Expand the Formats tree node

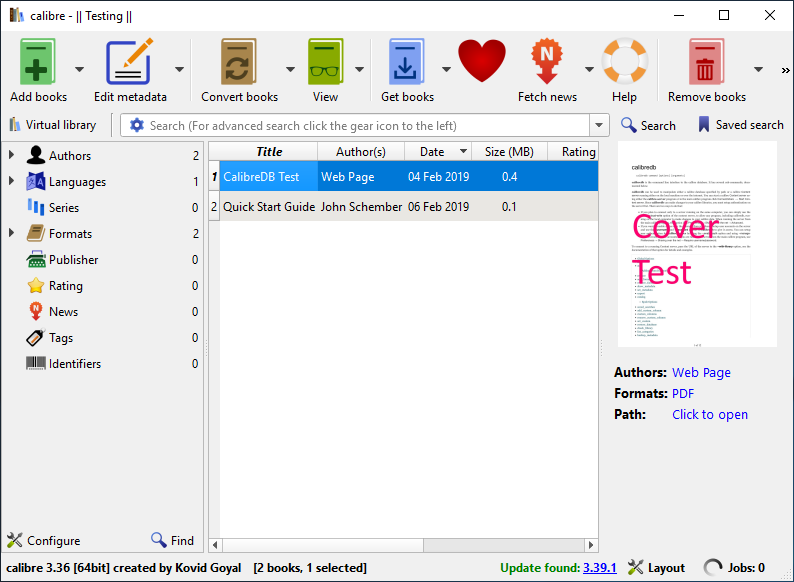12,233
